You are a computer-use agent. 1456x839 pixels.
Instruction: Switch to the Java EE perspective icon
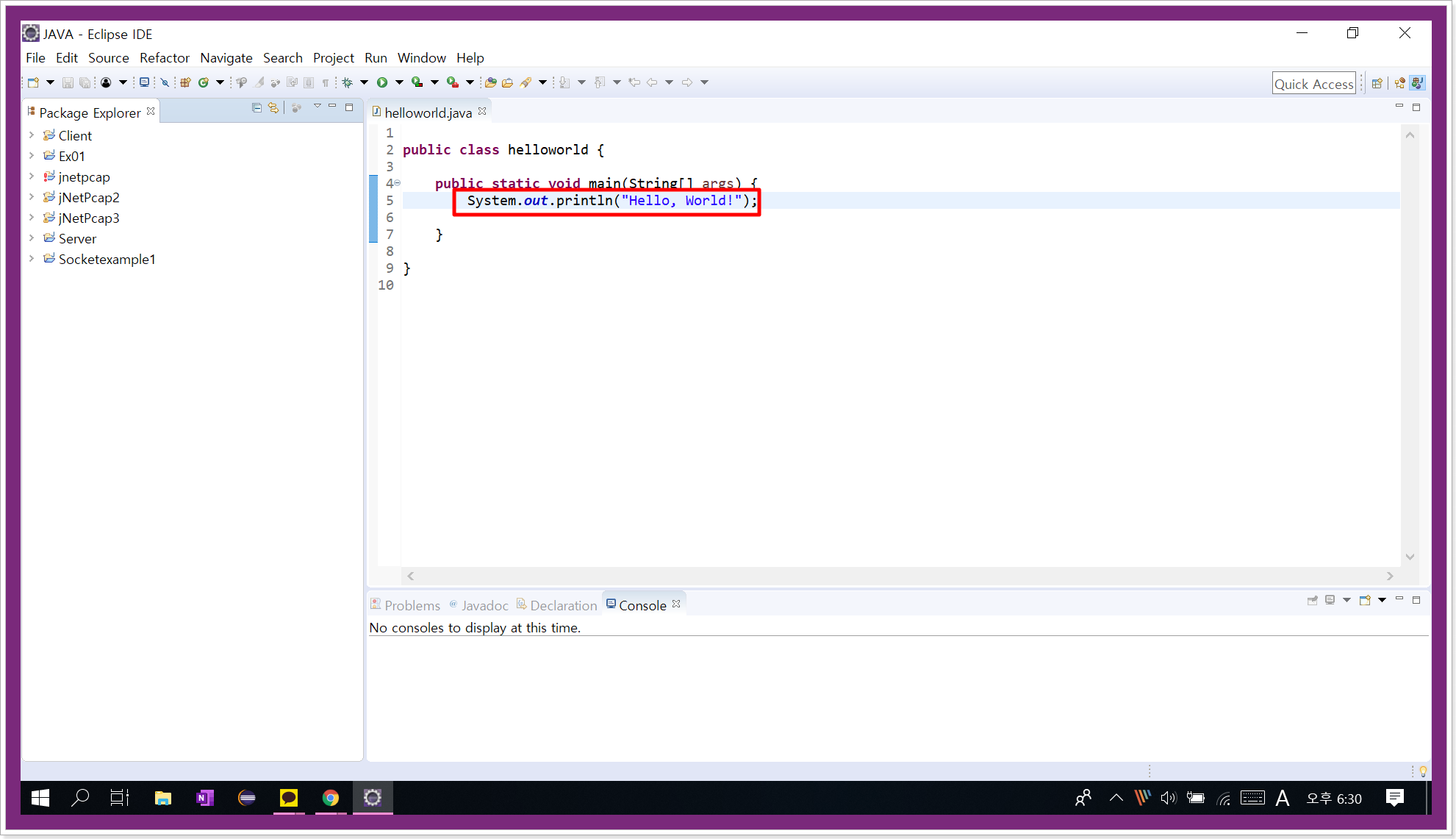(1400, 83)
